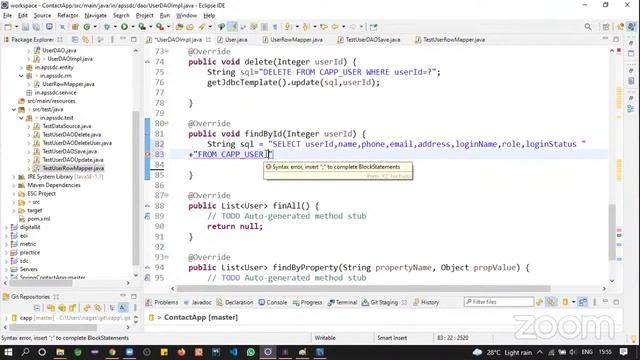Screen dimensions: 640x360
Task: Click the Package Explorer vertical scrollbar
Action: tap(136, 188)
